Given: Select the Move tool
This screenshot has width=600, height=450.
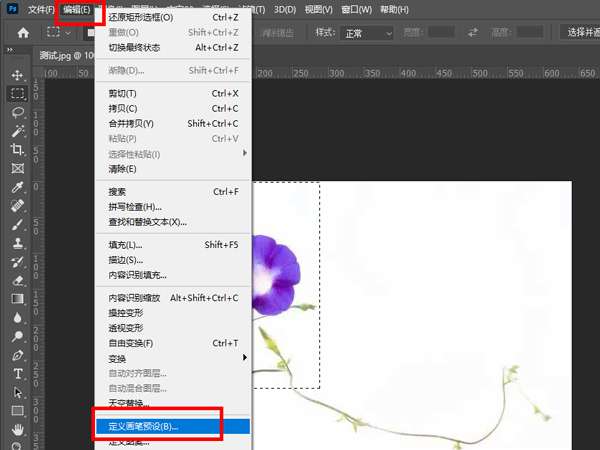Looking at the screenshot, I should coord(17,75).
